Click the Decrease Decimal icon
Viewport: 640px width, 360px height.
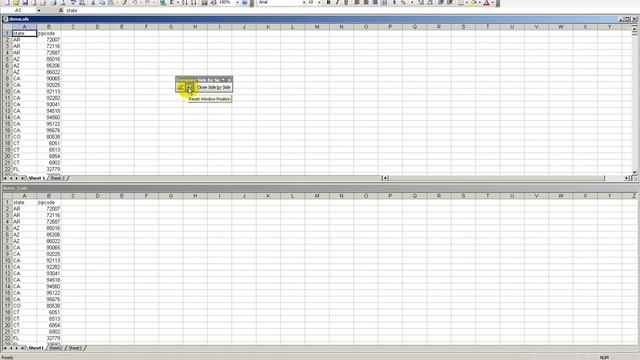click(430, 2)
